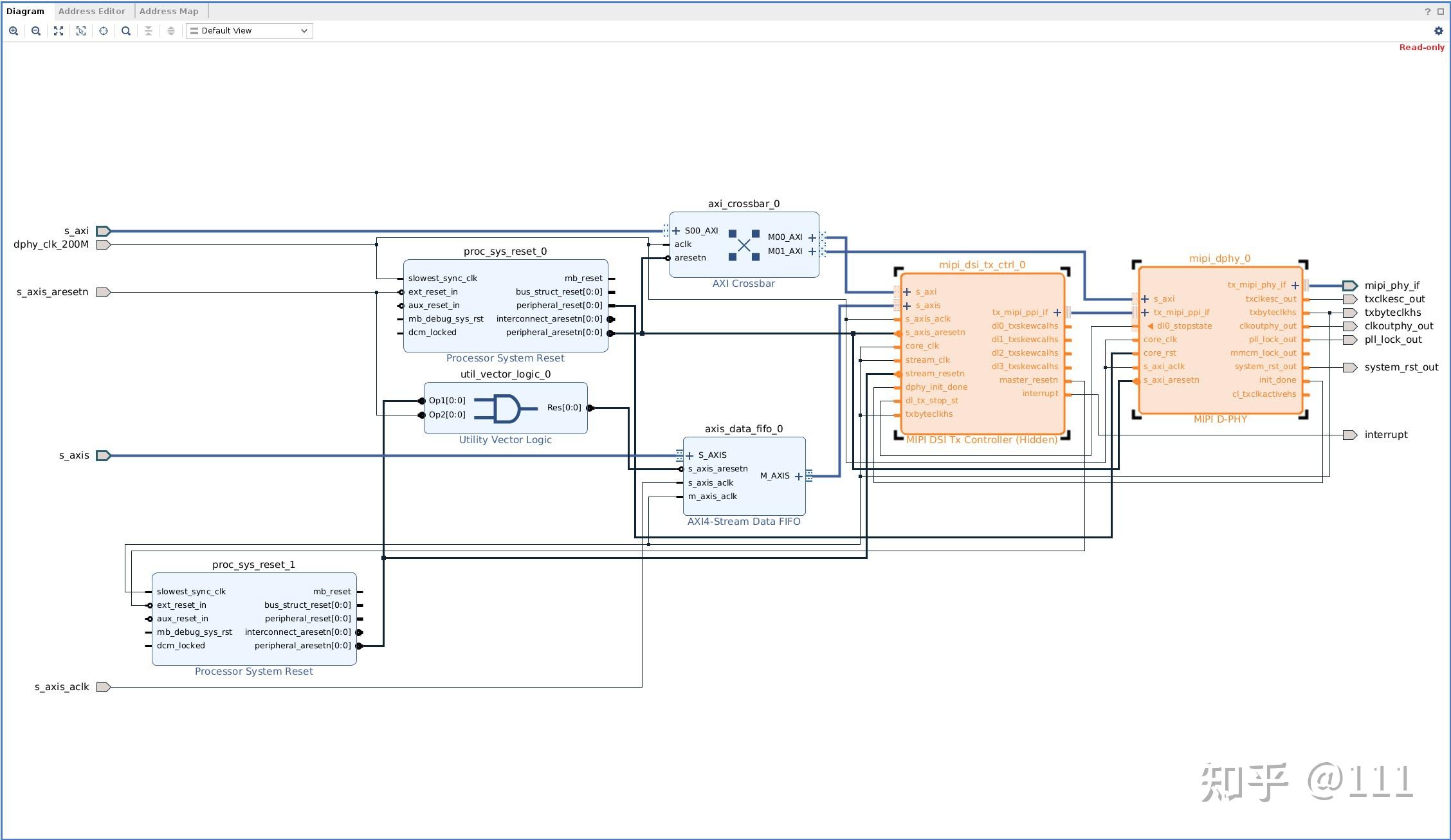Viewport: 1451px width, 840px height.
Task: Click the Zoom Fit icon
Action: pyautogui.click(x=59, y=31)
